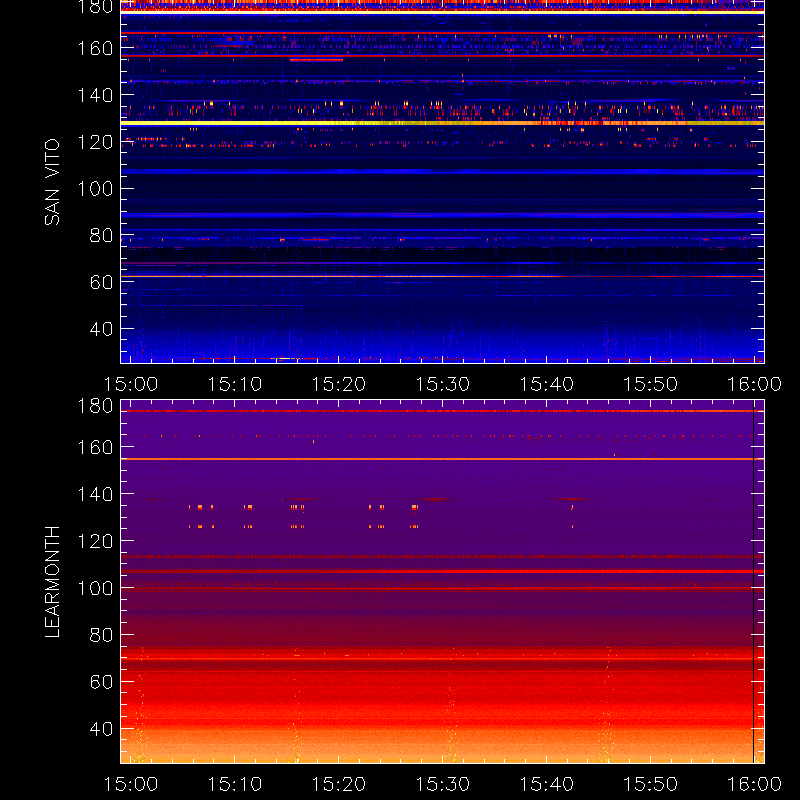Click the SAN VITO axis title
The width and height of the screenshot is (800, 800).
click(x=52, y=182)
